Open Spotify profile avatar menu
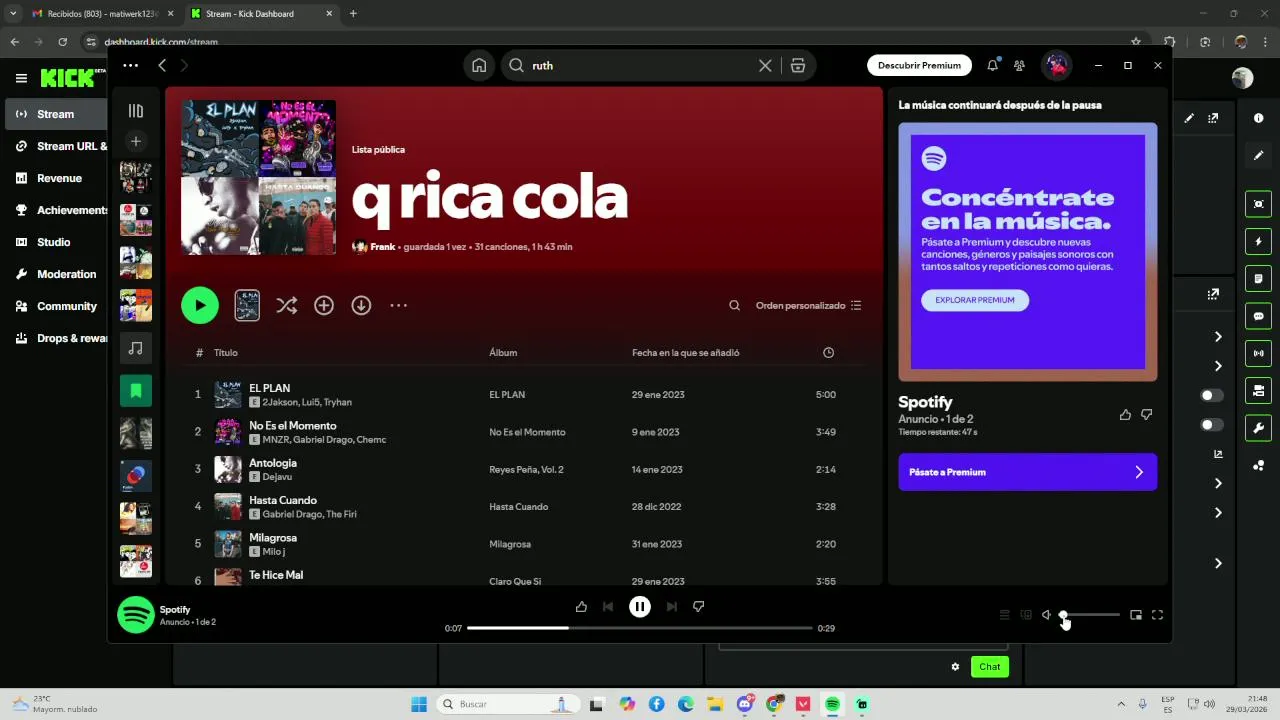The image size is (1280, 720). pyautogui.click(x=1056, y=65)
